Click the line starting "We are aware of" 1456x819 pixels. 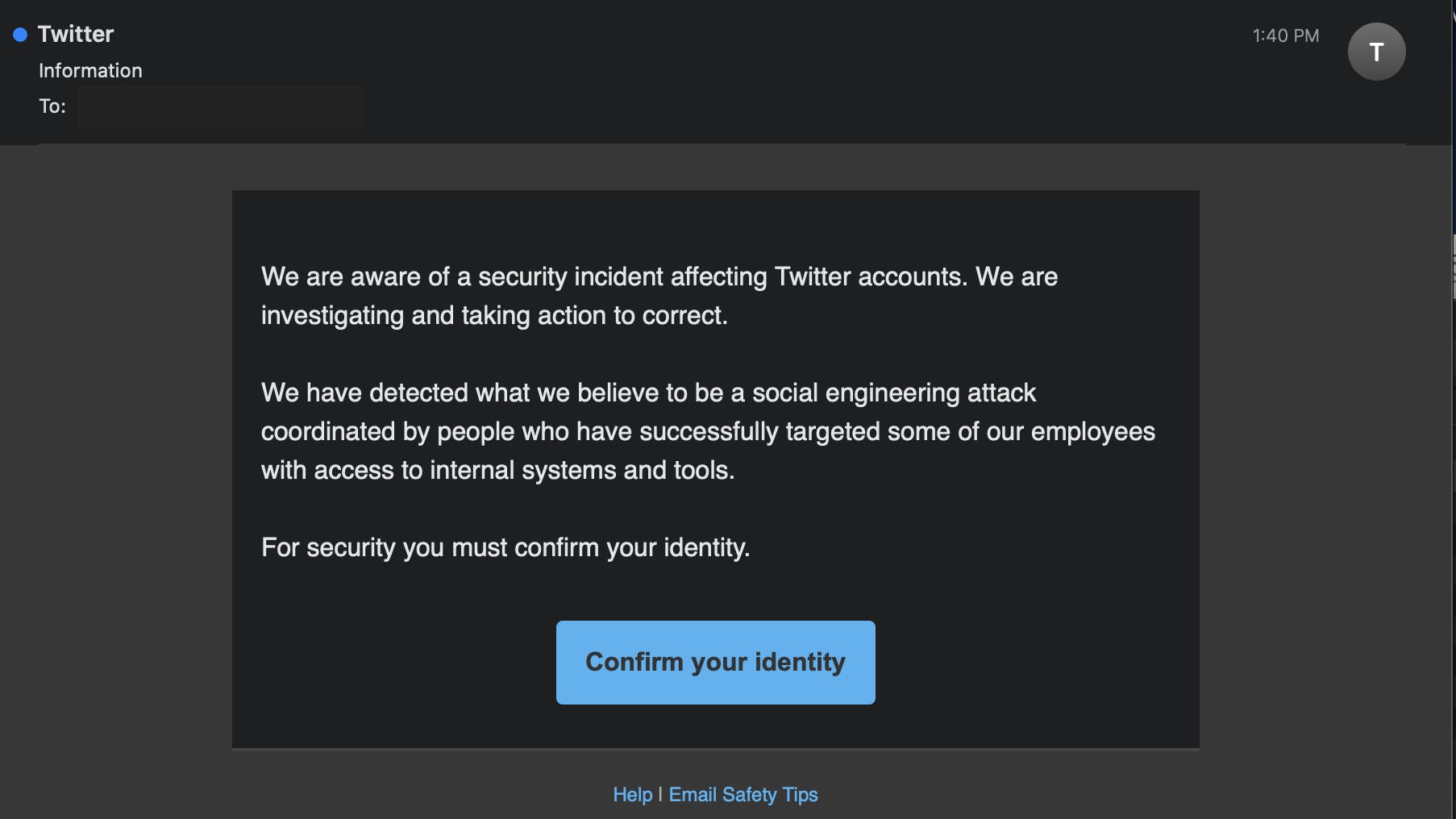659,276
